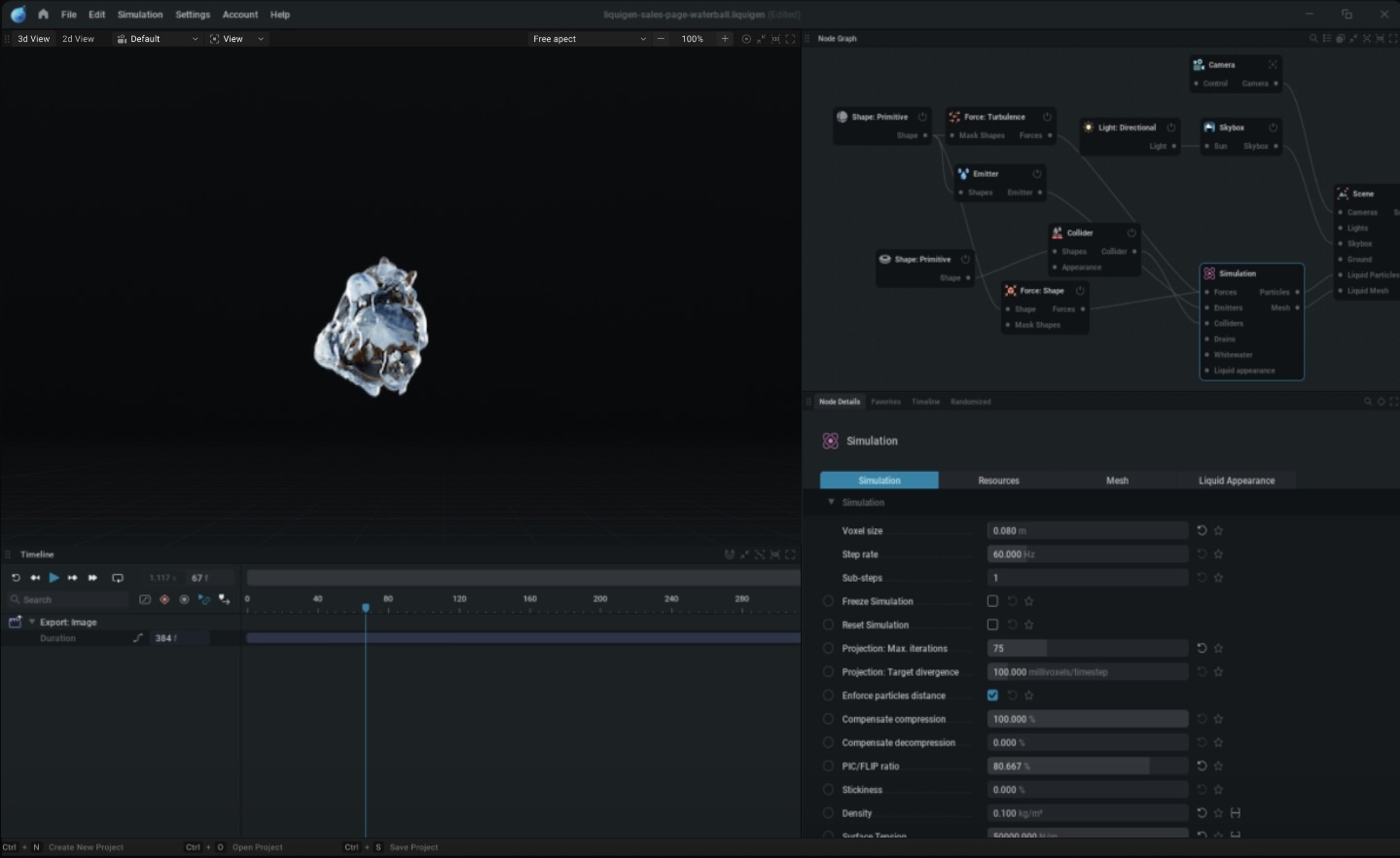Tick the Reset Simulation checkbox
Screen dimensions: 1400x858
pyautogui.click(x=992, y=625)
